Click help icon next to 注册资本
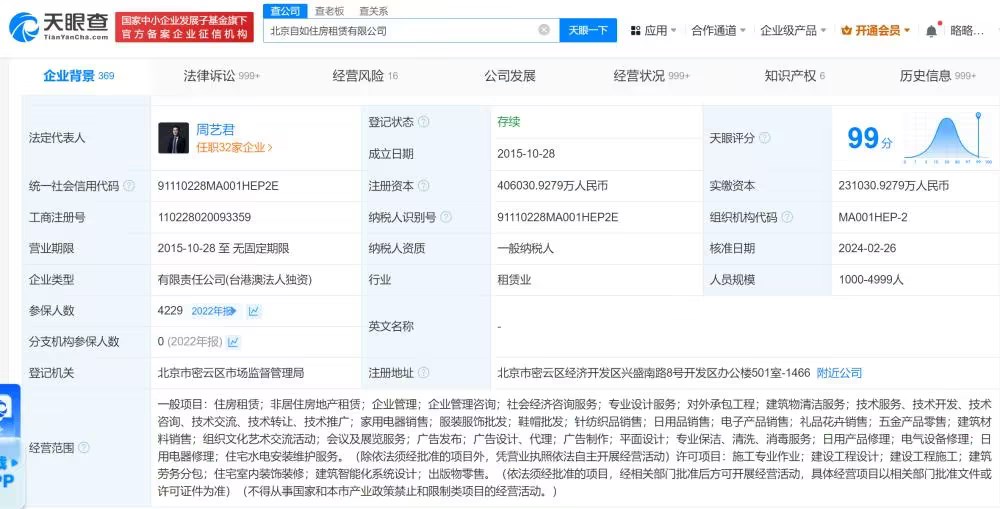This screenshot has height=509, width=1000. [424, 186]
